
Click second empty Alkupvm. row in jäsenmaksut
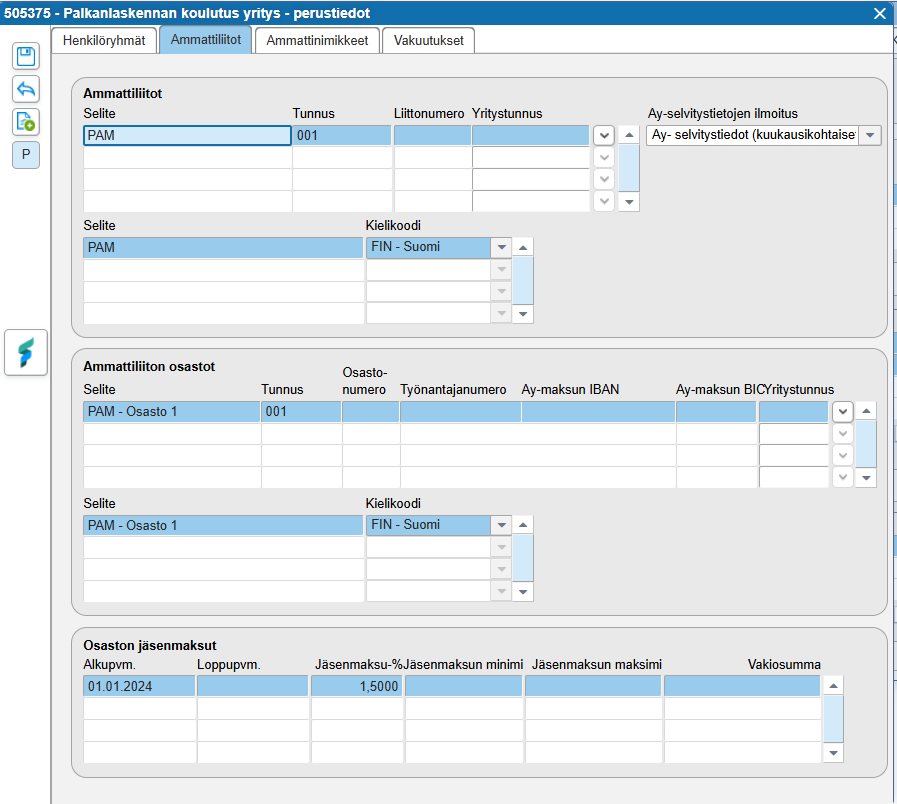[139, 731]
